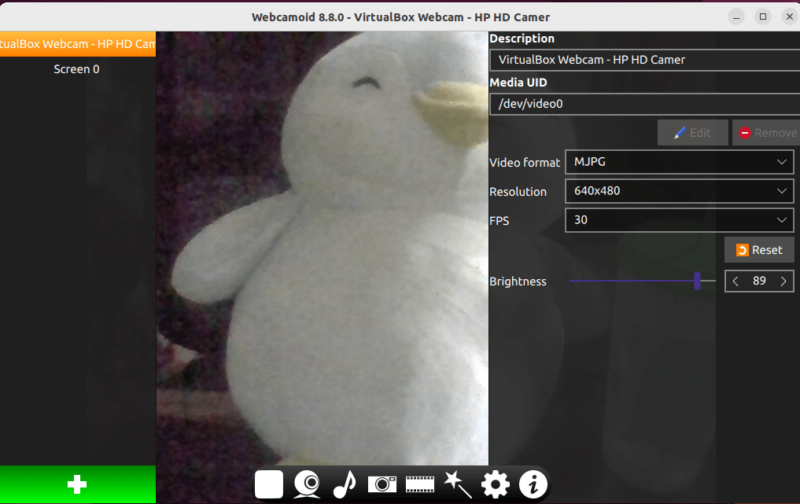Image resolution: width=800 pixels, height=504 pixels.
Task: Select Screen 0 source
Action: [x=78, y=69]
